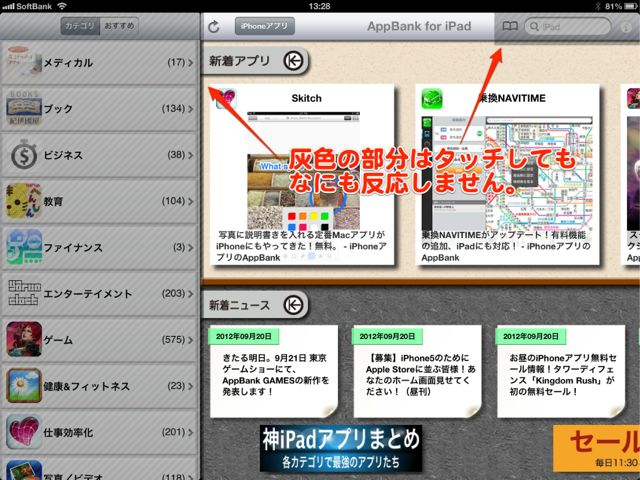
Task: Tap the 乗換NAVITIME green app icon
Action: (x=431, y=98)
